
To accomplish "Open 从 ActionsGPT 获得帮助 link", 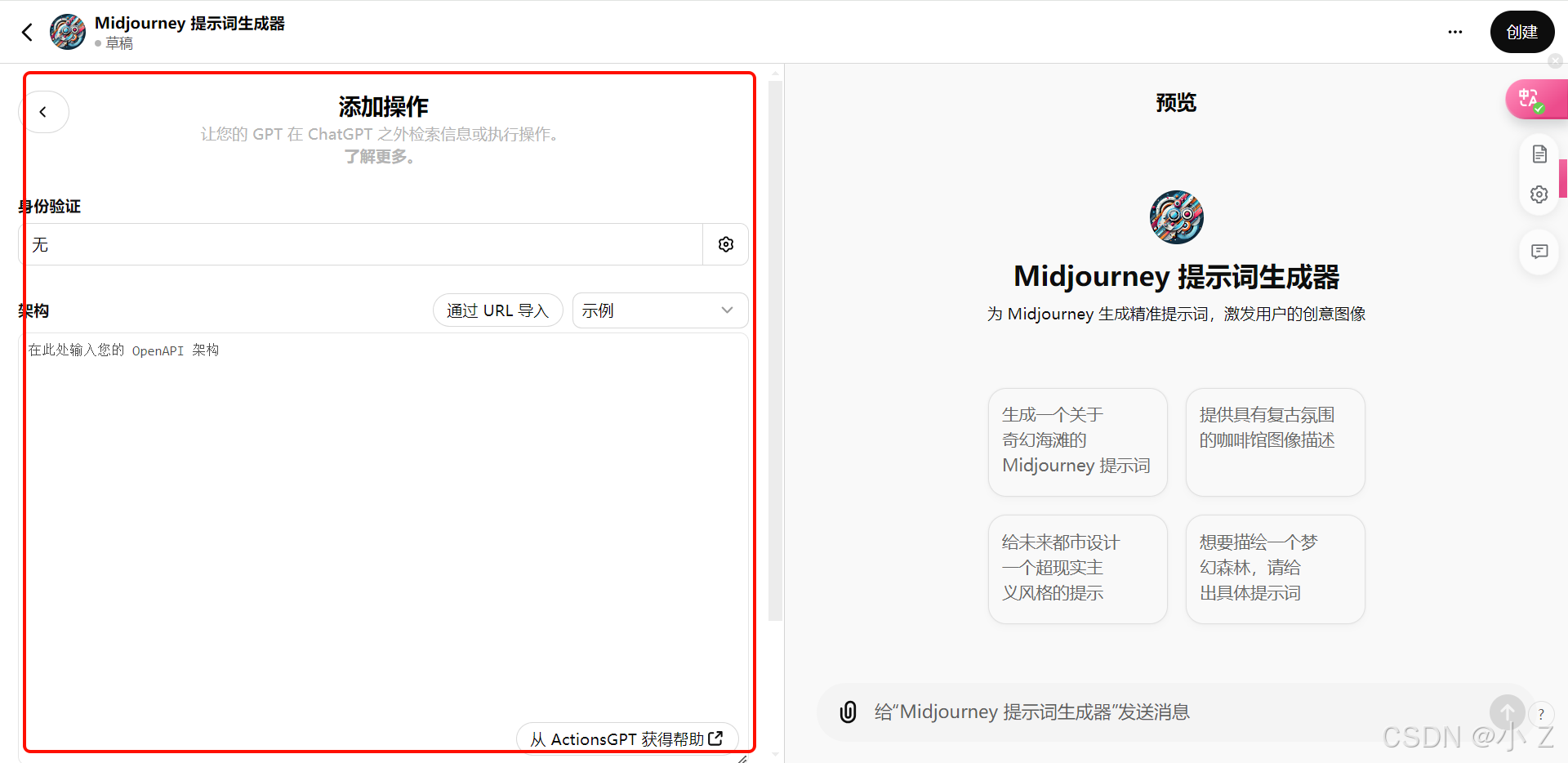I will click(x=627, y=738).
